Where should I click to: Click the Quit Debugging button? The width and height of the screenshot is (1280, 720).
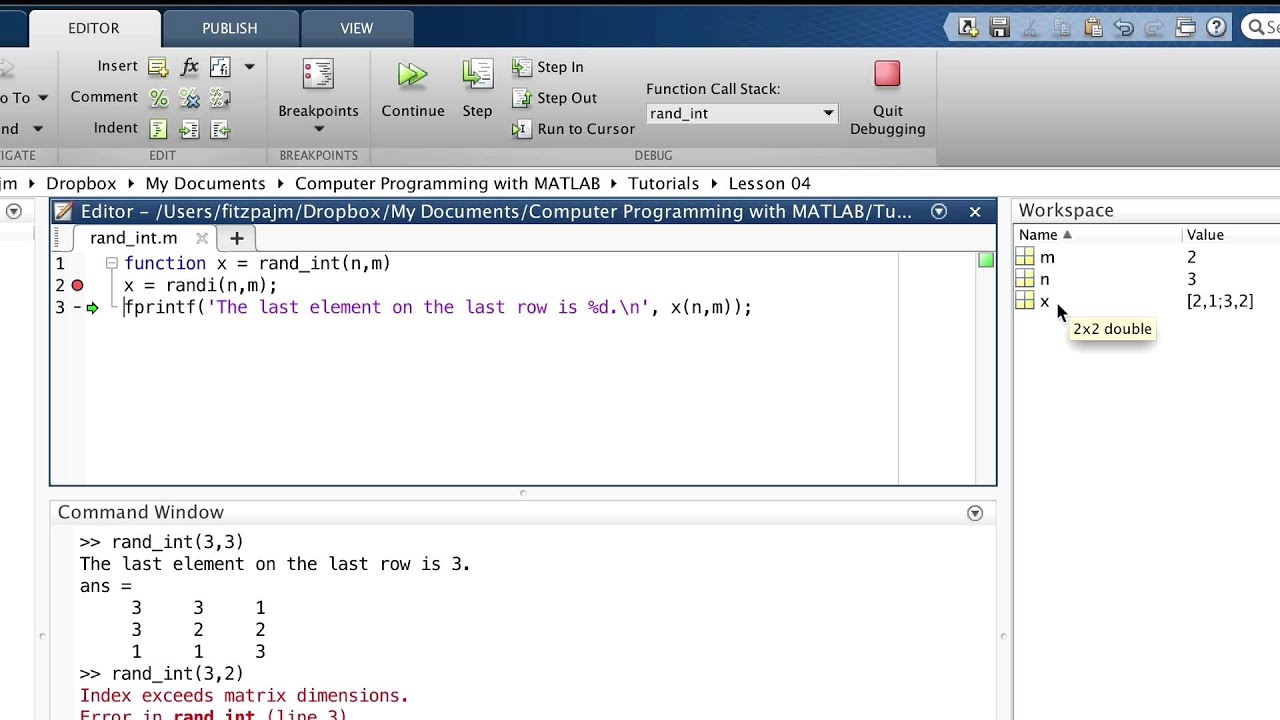coord(887,97)
